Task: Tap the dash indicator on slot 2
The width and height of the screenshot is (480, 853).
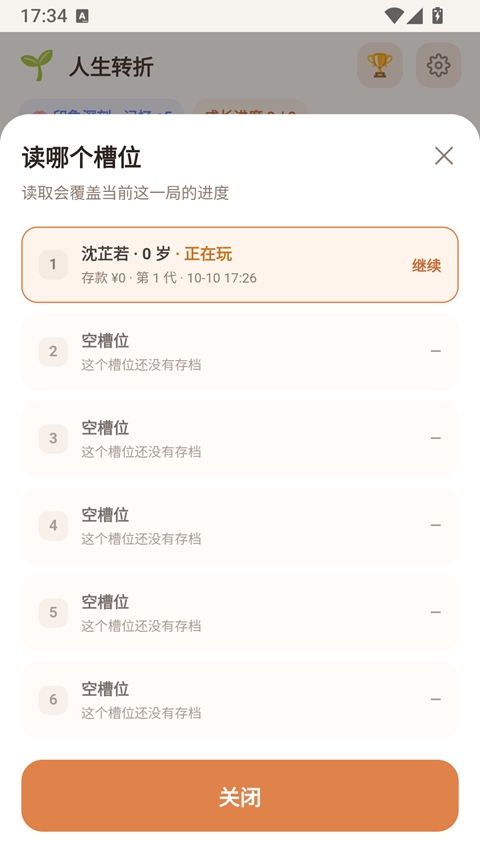Action: pos(435,351)
